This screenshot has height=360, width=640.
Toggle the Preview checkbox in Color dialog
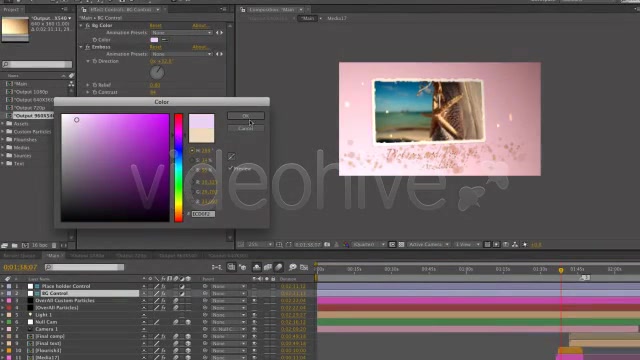point(231,168)
